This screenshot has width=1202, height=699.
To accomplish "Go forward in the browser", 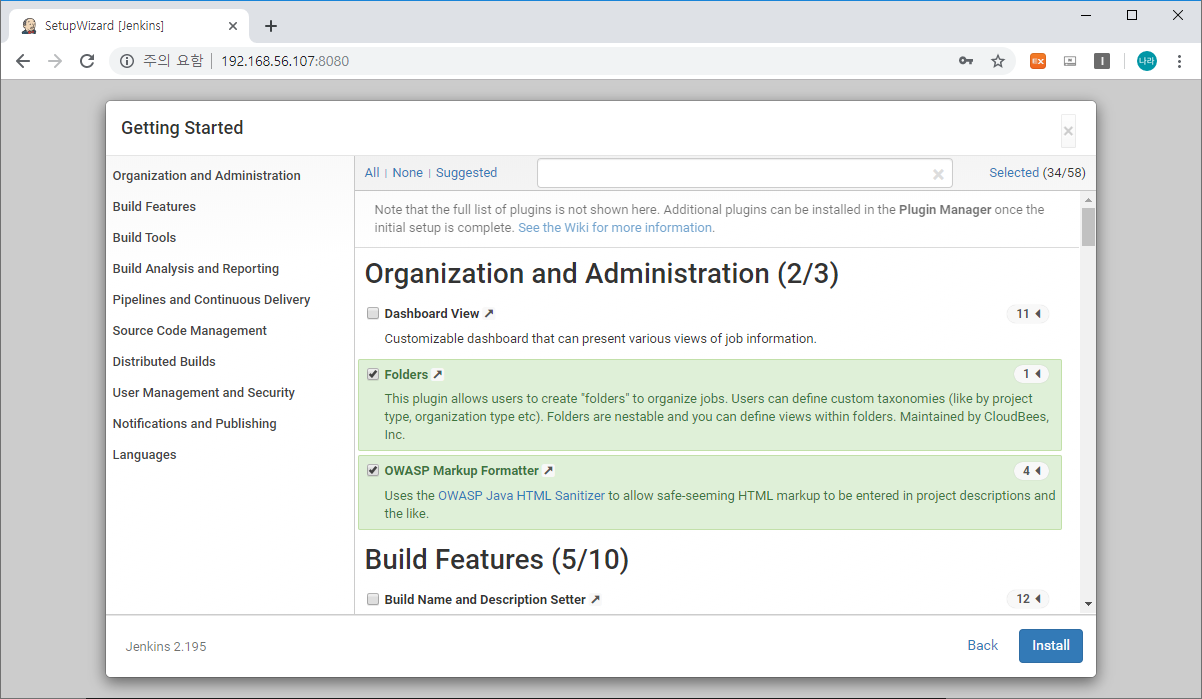I will point(55,61).
